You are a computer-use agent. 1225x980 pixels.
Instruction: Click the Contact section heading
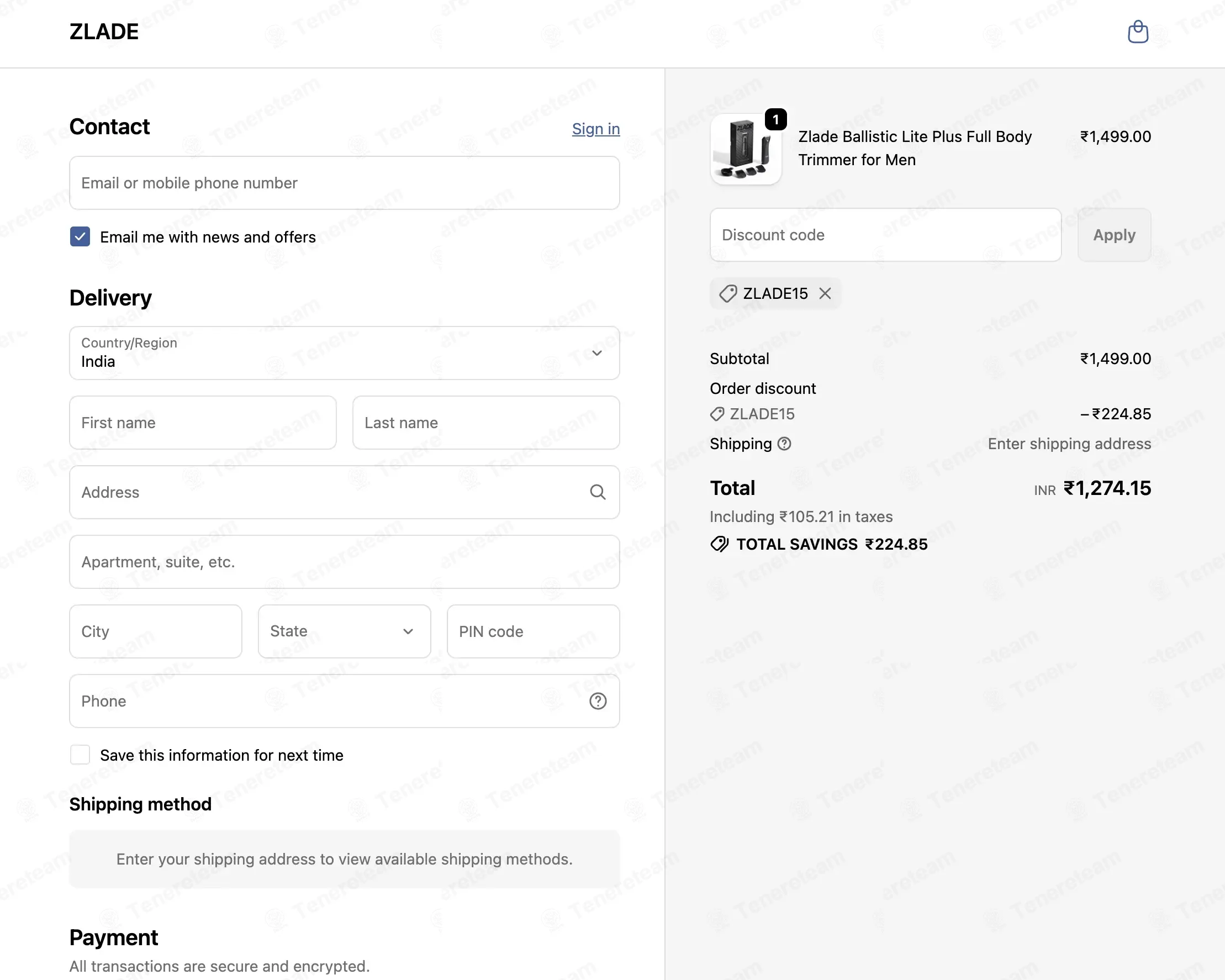(x=110, y=127)
